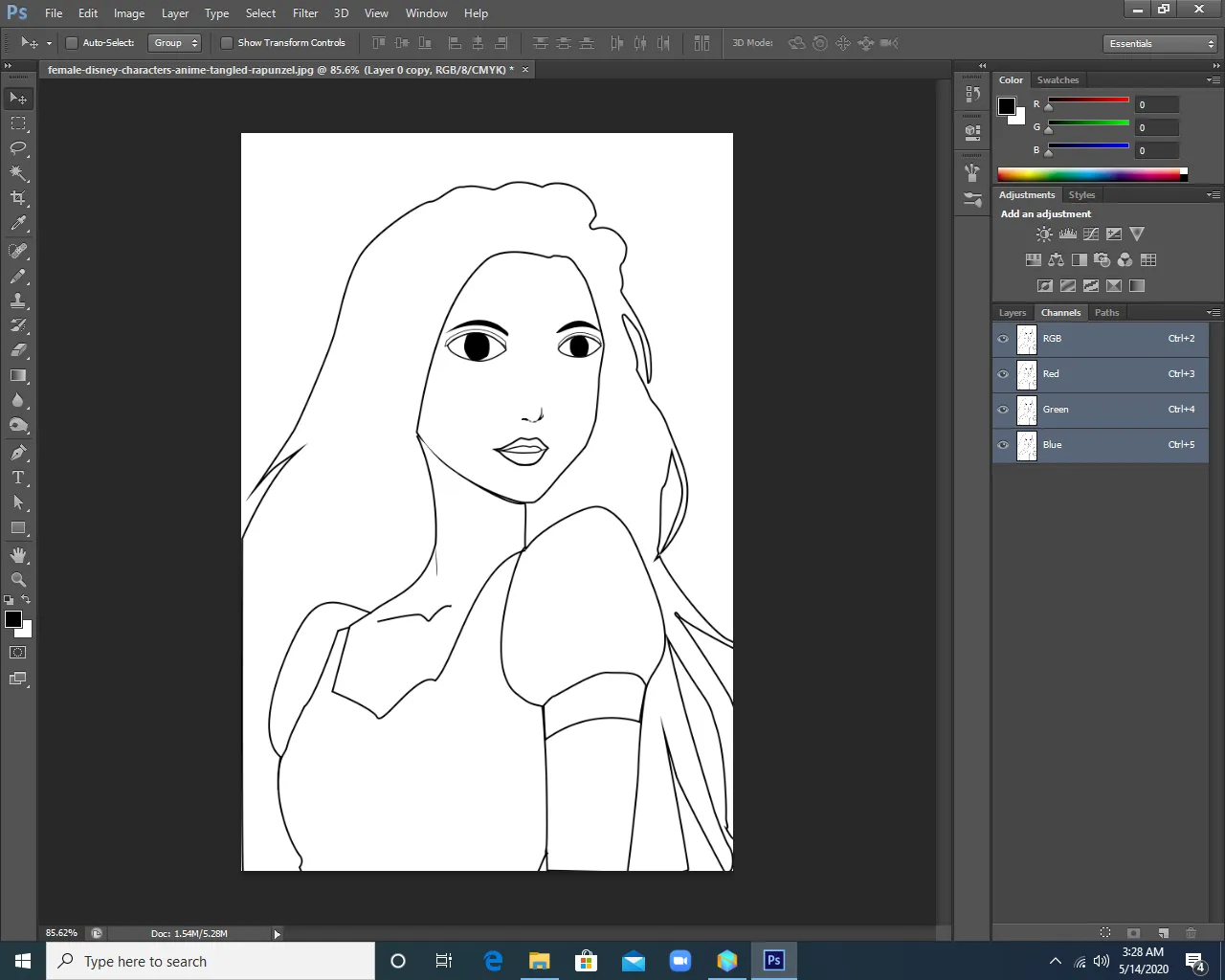Collapse the right panels double arrow
The image size is (1225, 980).
pyautogui.click(x=1215, y=65)
